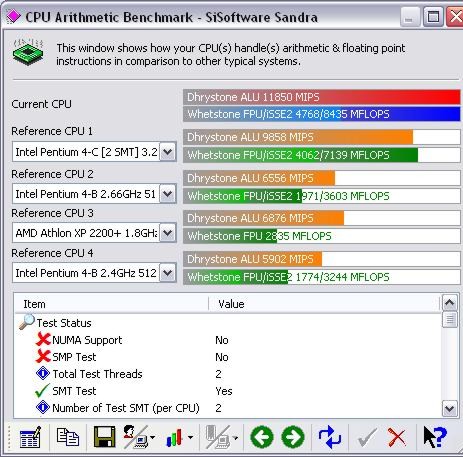This screenshot has width=463, height=457.
Task: Click the red X cancel icon
Action: pos(396,437)
